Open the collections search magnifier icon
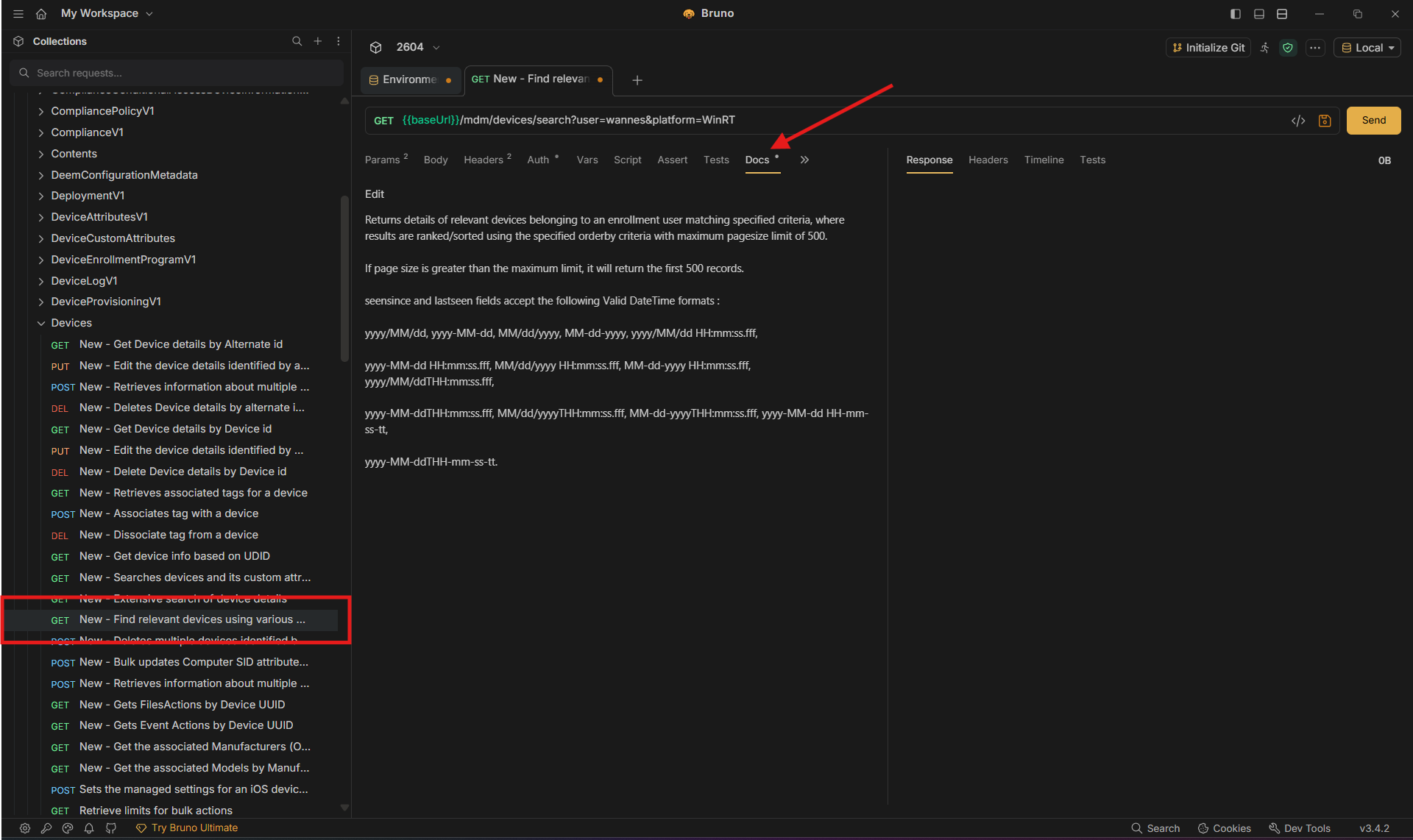The height and width of the screenshot is (840, 1413). 297,41
